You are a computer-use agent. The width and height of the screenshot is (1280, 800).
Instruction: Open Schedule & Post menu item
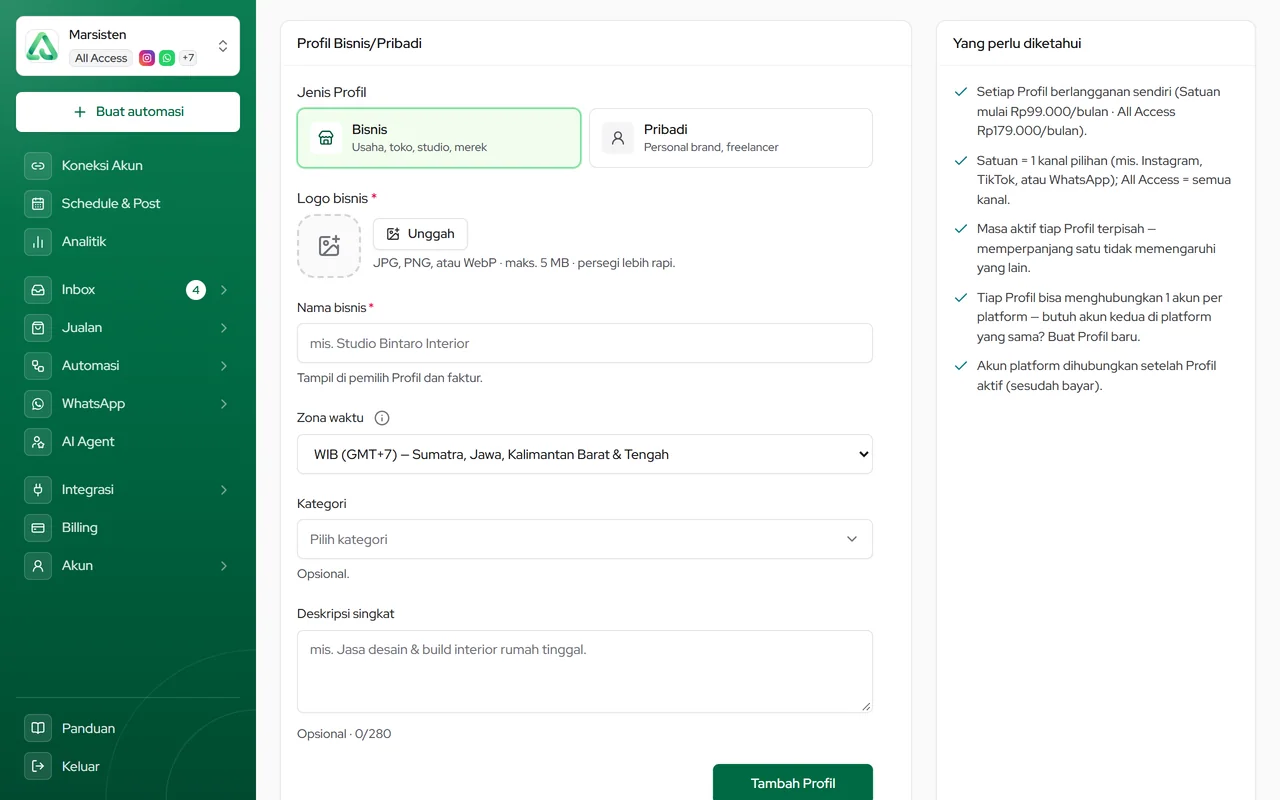[128, 204]
